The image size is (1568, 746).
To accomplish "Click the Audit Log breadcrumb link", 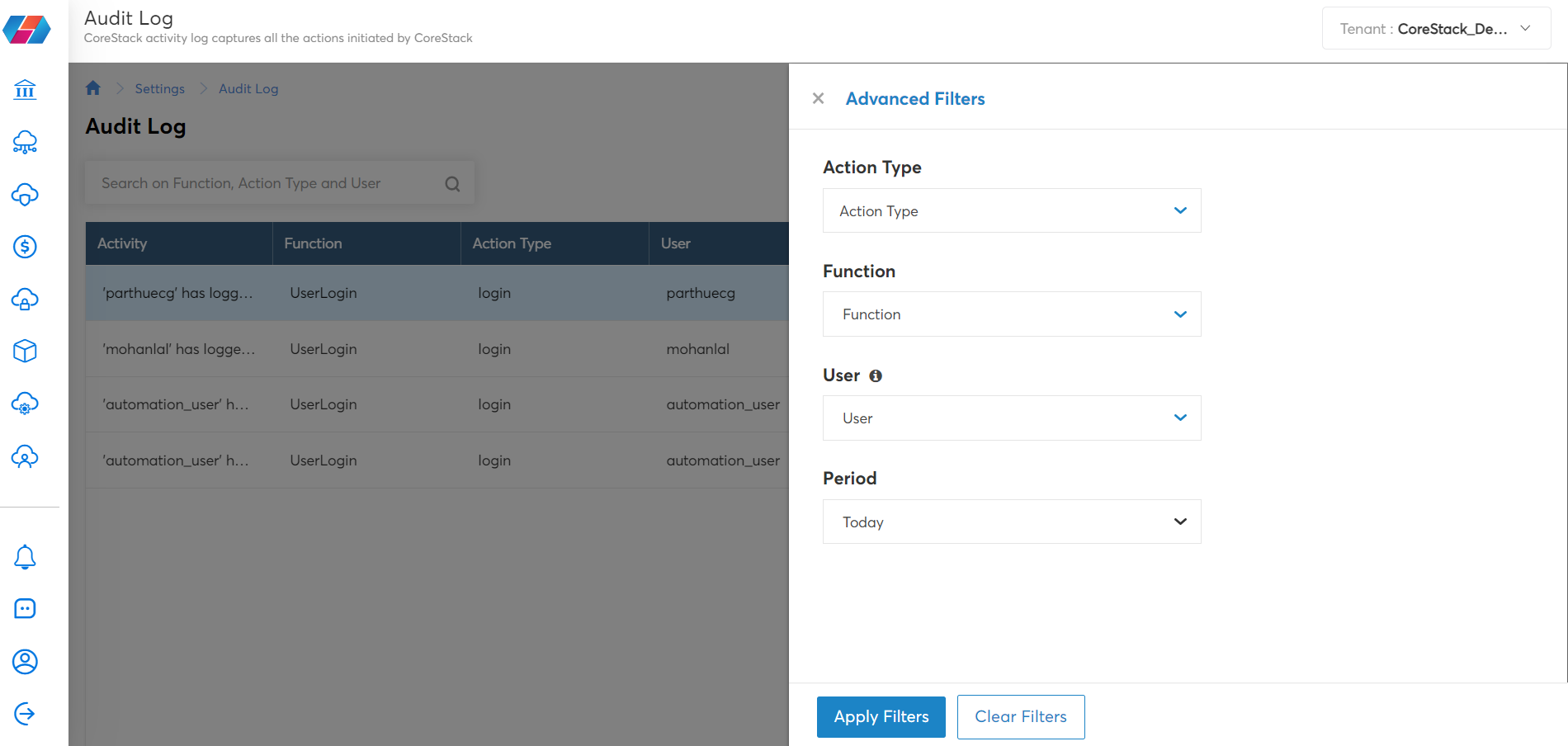I will (x=248, y=88).
